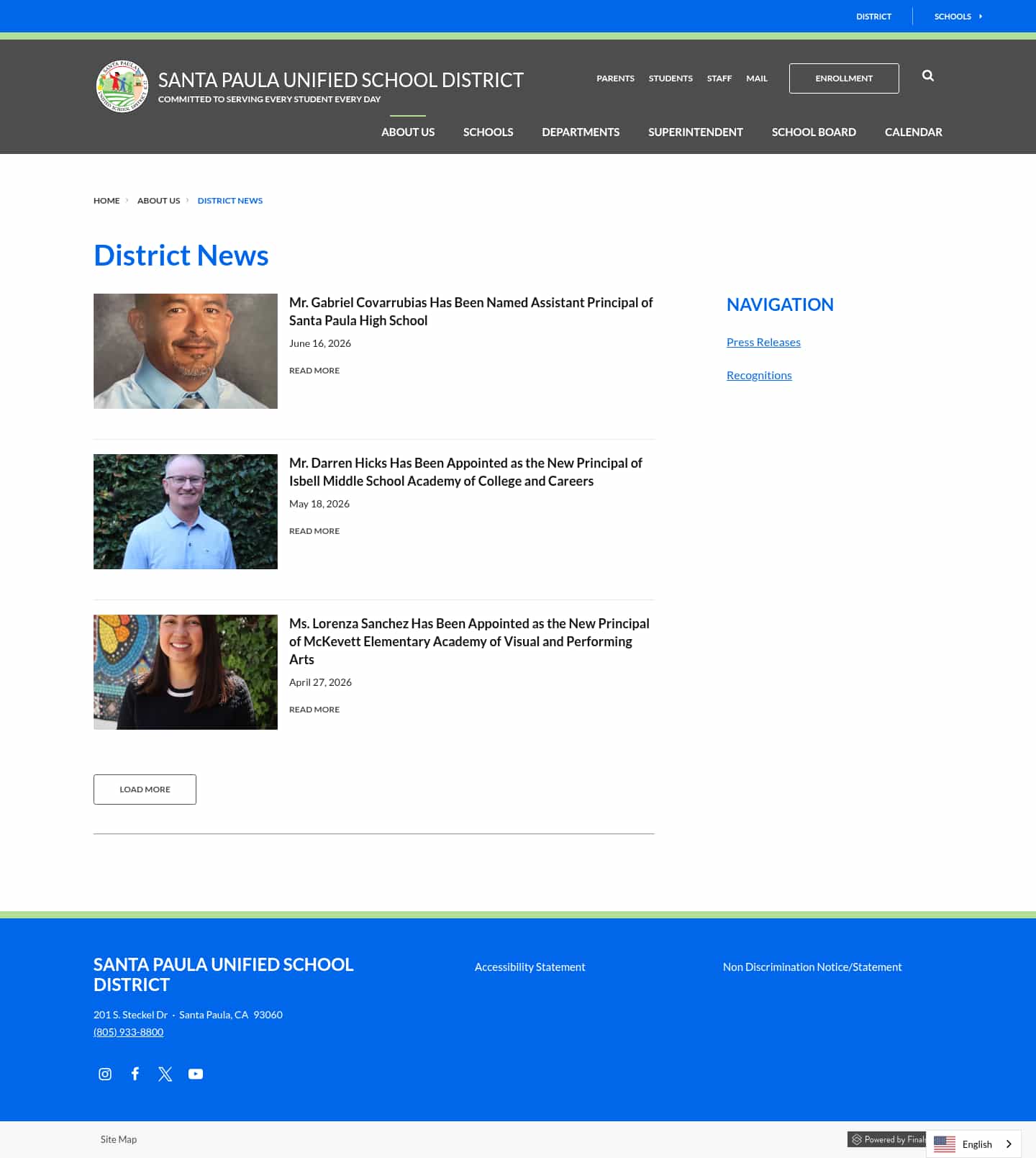Open the Site Map link

pyautogui.click(x=119, y=1139)
